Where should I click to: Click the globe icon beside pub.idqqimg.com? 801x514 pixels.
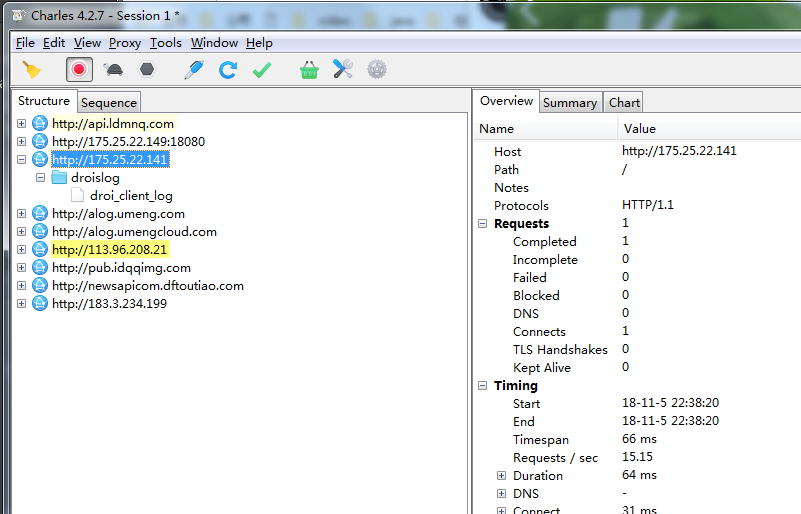click(x=40, y=267)
